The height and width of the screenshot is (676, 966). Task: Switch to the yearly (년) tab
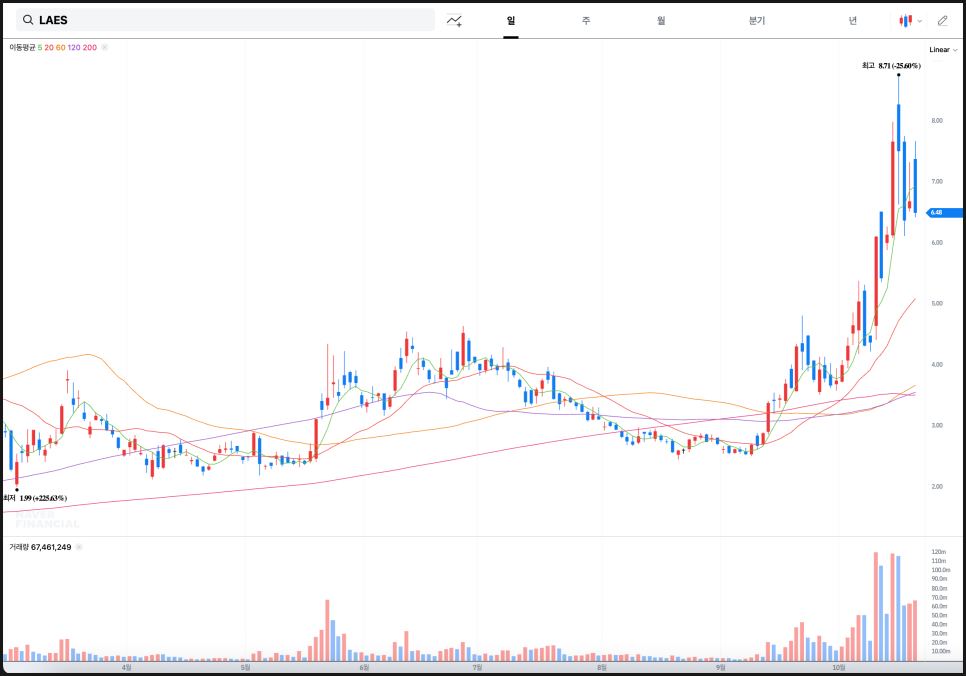pos(852,20)
